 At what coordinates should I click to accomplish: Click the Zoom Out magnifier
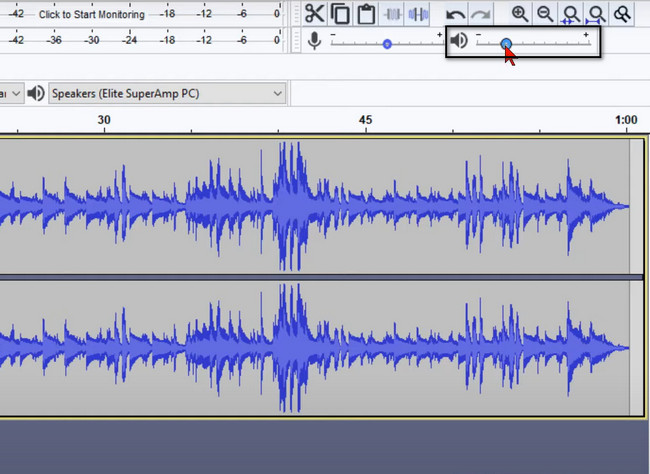[x=545, y=14]
